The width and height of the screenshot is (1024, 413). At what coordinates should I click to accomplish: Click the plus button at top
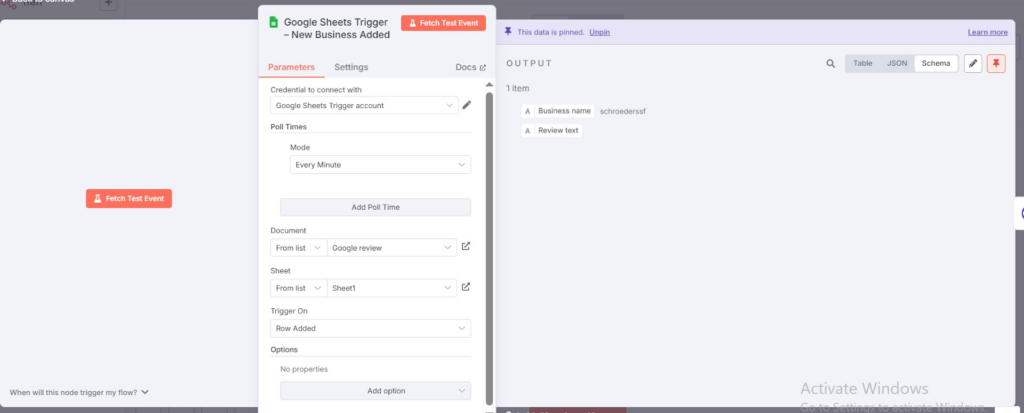tap(108, 3)
